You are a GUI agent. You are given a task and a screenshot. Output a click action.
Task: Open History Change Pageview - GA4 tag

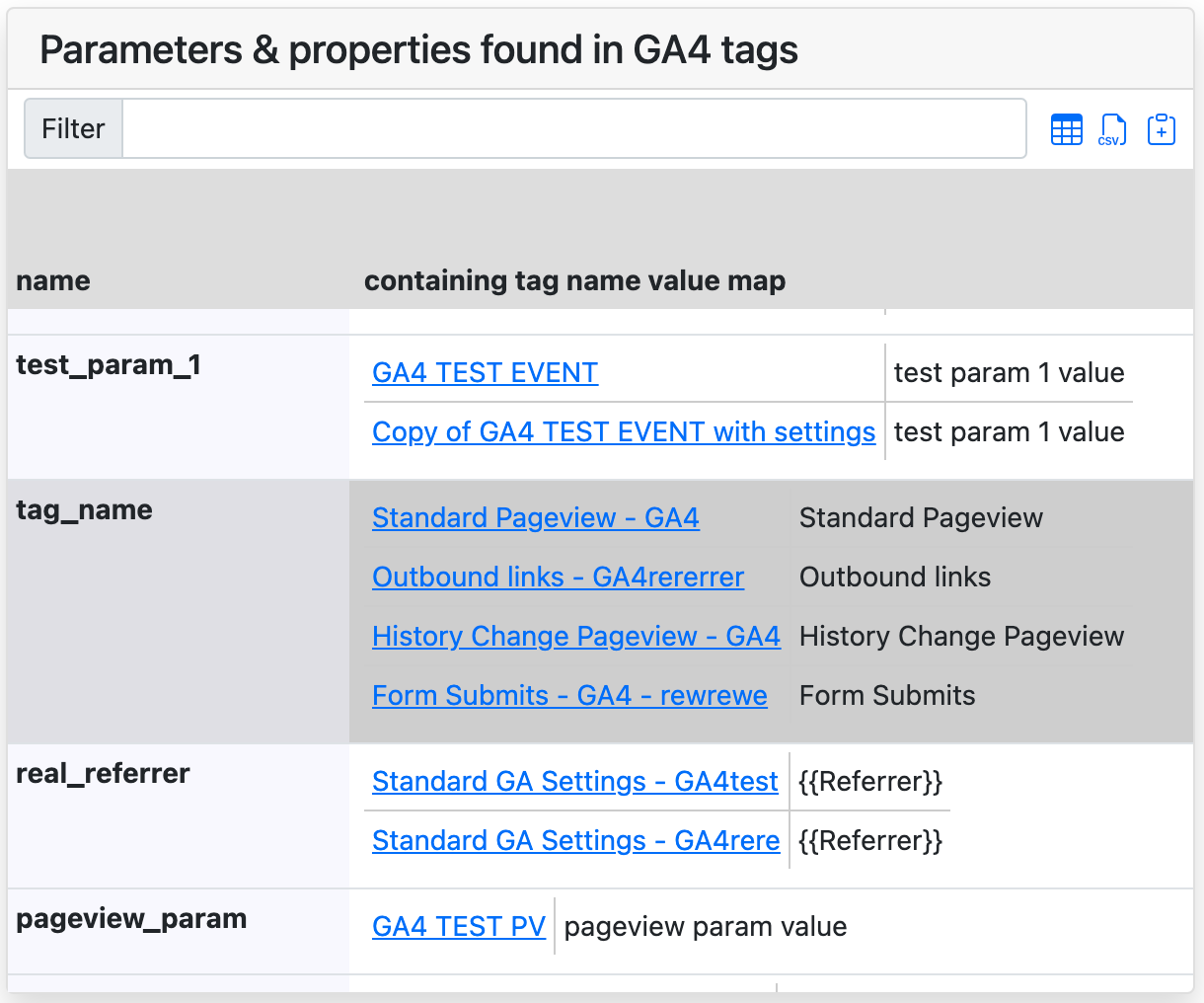[575, 636]
